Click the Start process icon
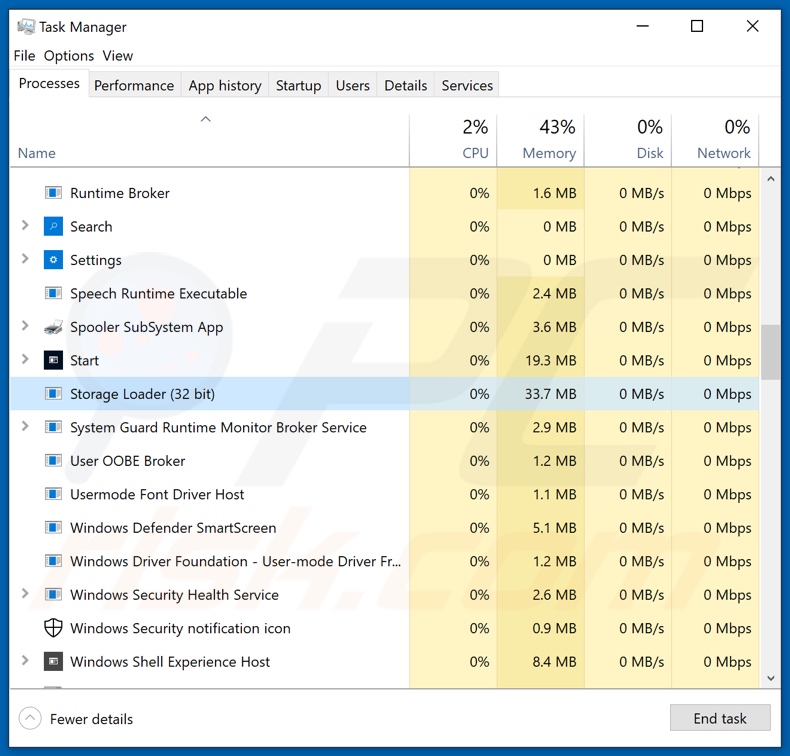Screen dimensions: 790x756 (x=53, y=360)
